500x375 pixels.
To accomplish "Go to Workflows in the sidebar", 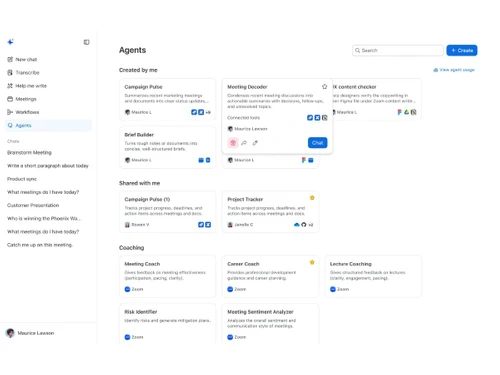I will click(49, 112).
